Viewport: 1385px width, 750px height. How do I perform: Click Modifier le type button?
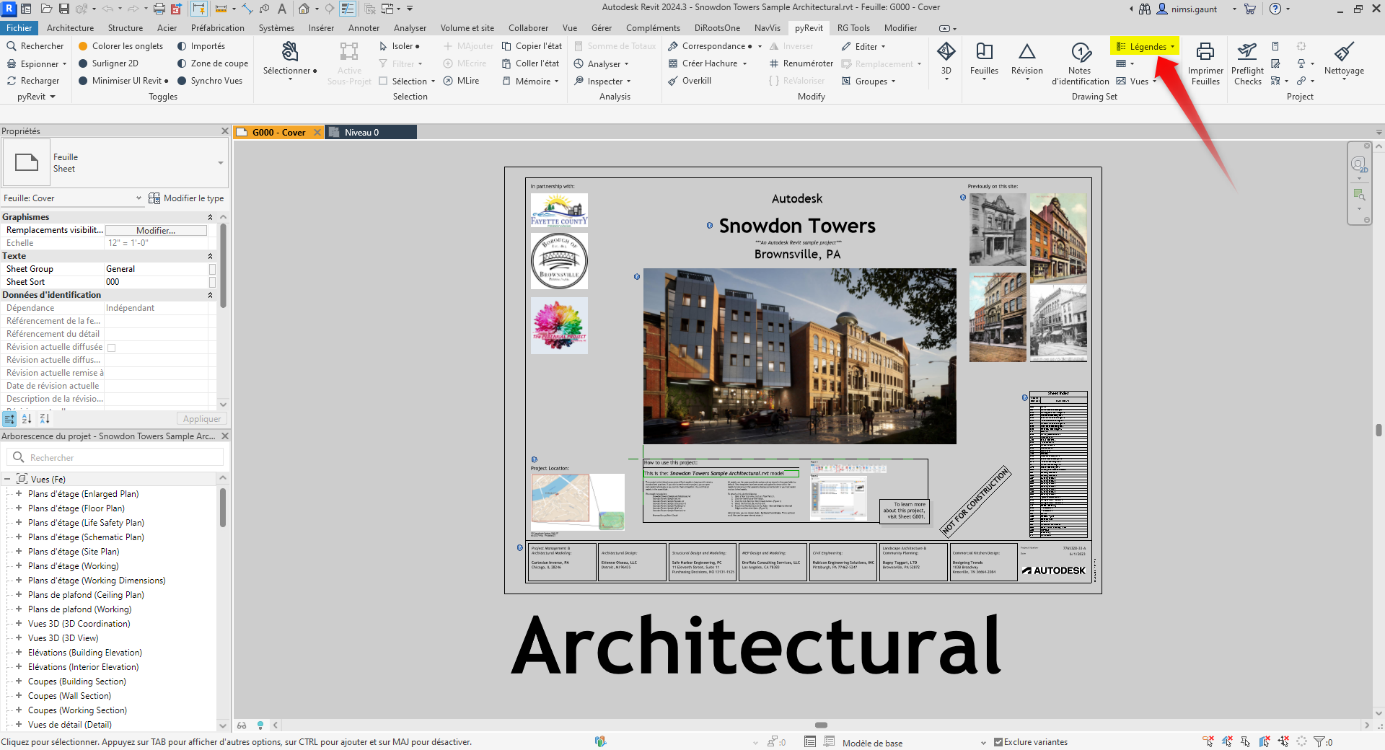click(187, 198)
